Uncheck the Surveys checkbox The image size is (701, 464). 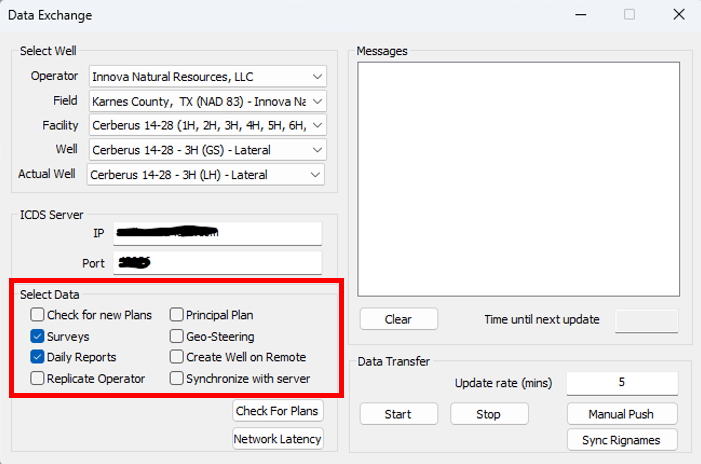[x=37, y=336]
